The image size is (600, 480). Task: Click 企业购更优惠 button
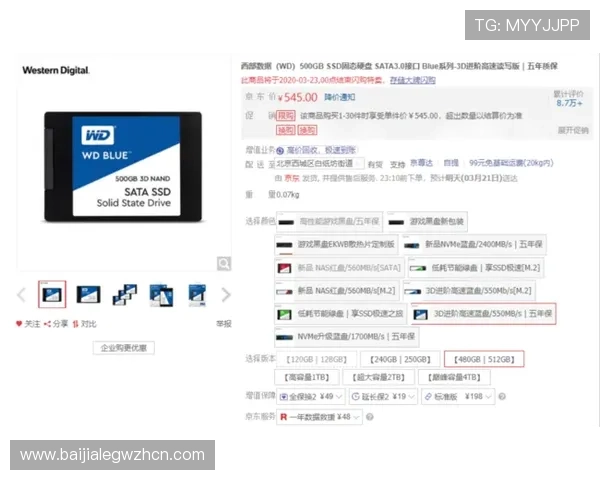coord(124,348)
